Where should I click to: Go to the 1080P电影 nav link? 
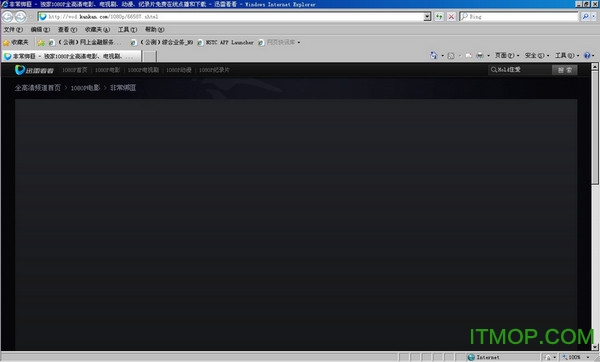tap(108, 70)
